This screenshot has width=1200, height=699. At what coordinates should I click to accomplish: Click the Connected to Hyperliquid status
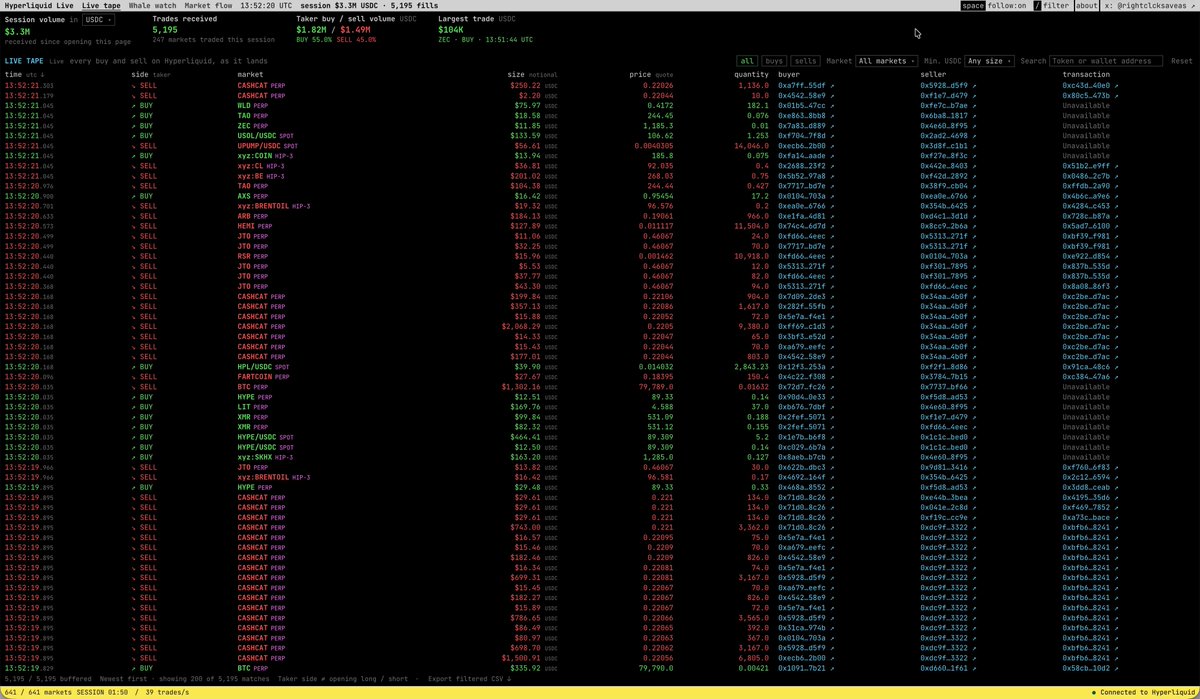click(x=1142, y=692)
